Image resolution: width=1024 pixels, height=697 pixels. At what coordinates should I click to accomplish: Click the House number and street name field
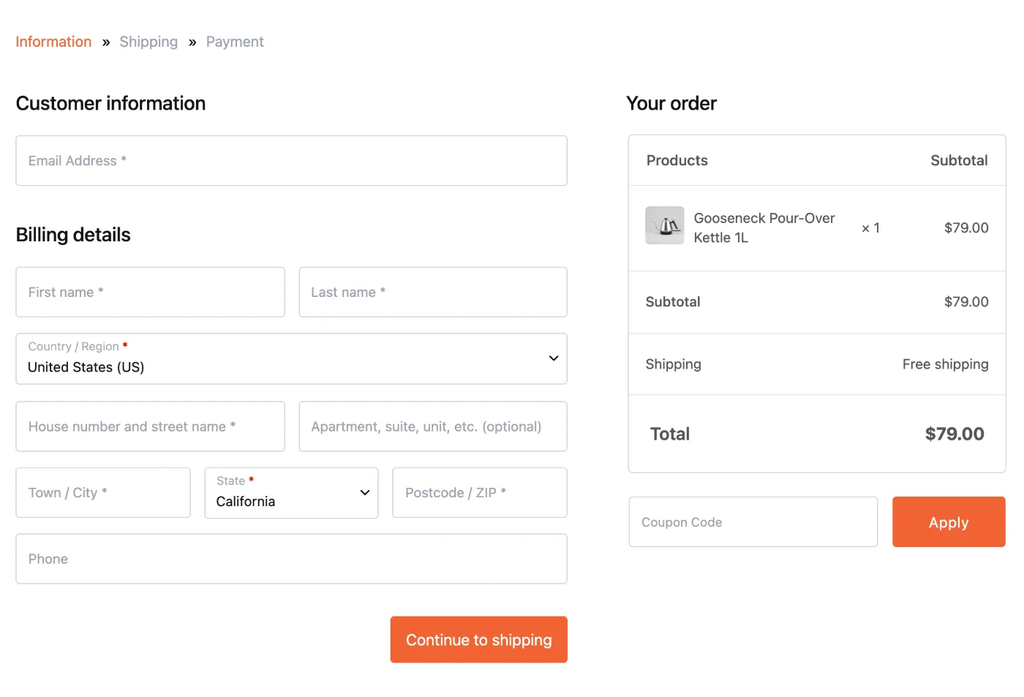click(x=150, y=427)
